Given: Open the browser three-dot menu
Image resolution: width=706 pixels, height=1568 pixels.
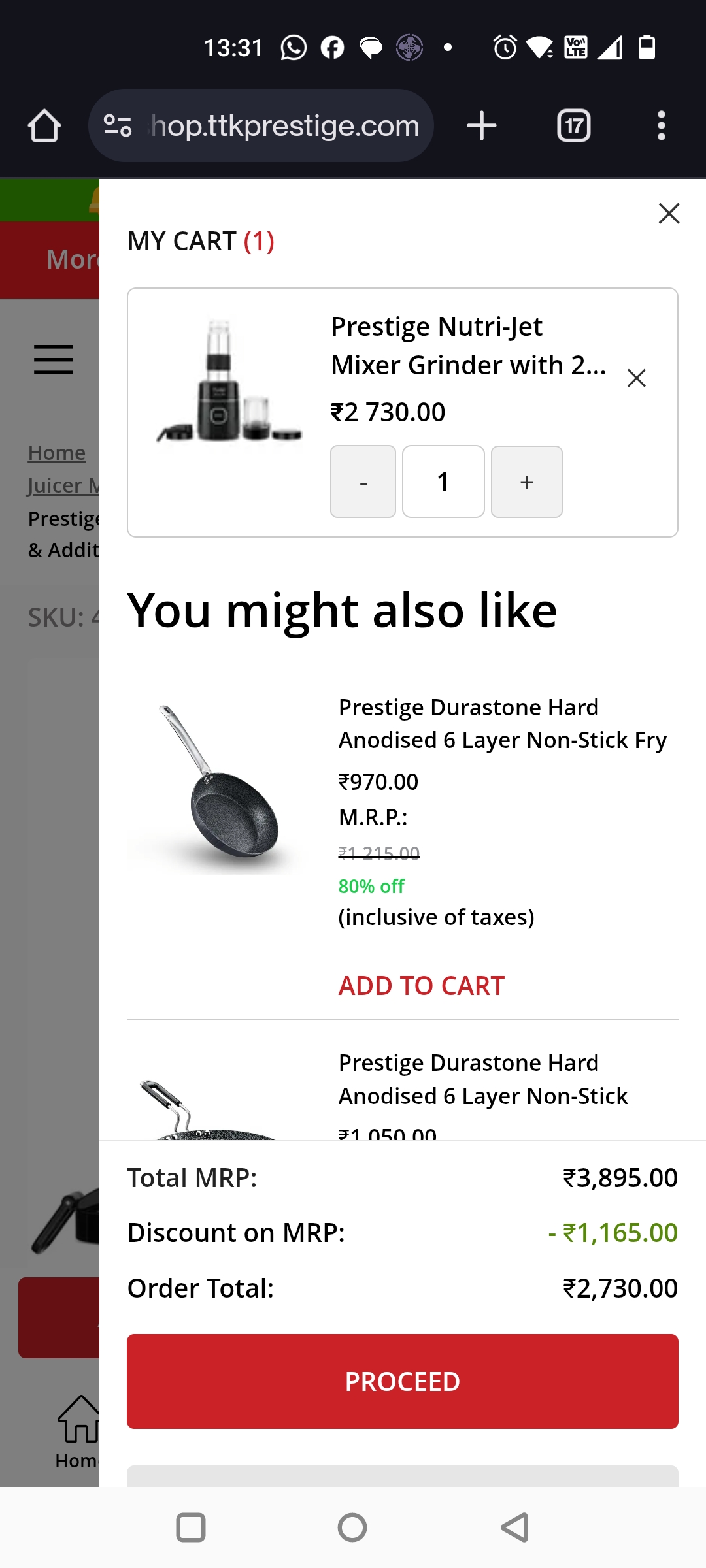Looking at the screenshot, I should pyautogui.click(x=662, y=125).
